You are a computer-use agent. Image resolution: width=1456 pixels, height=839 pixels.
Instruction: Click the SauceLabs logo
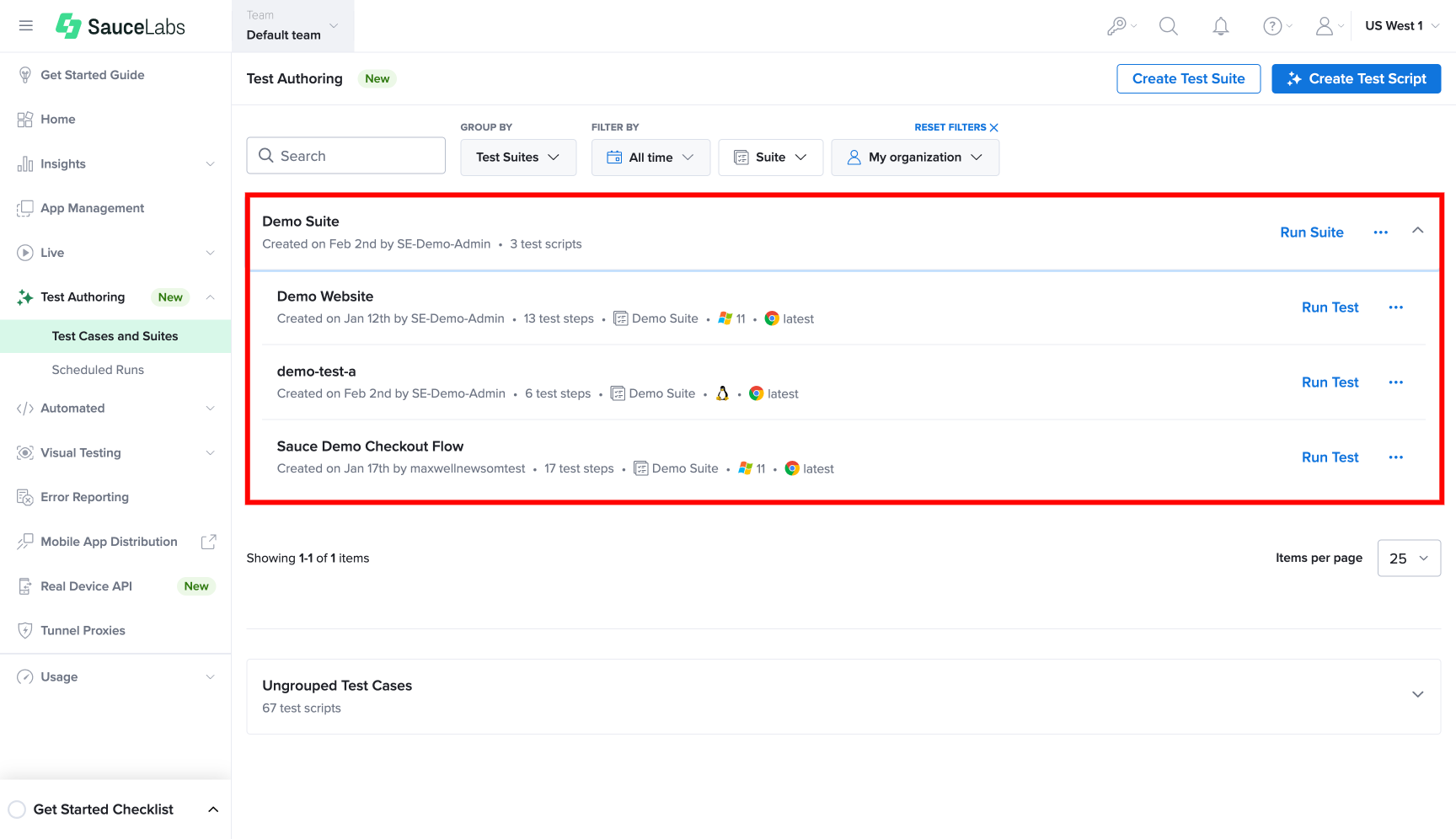[120, 26]
